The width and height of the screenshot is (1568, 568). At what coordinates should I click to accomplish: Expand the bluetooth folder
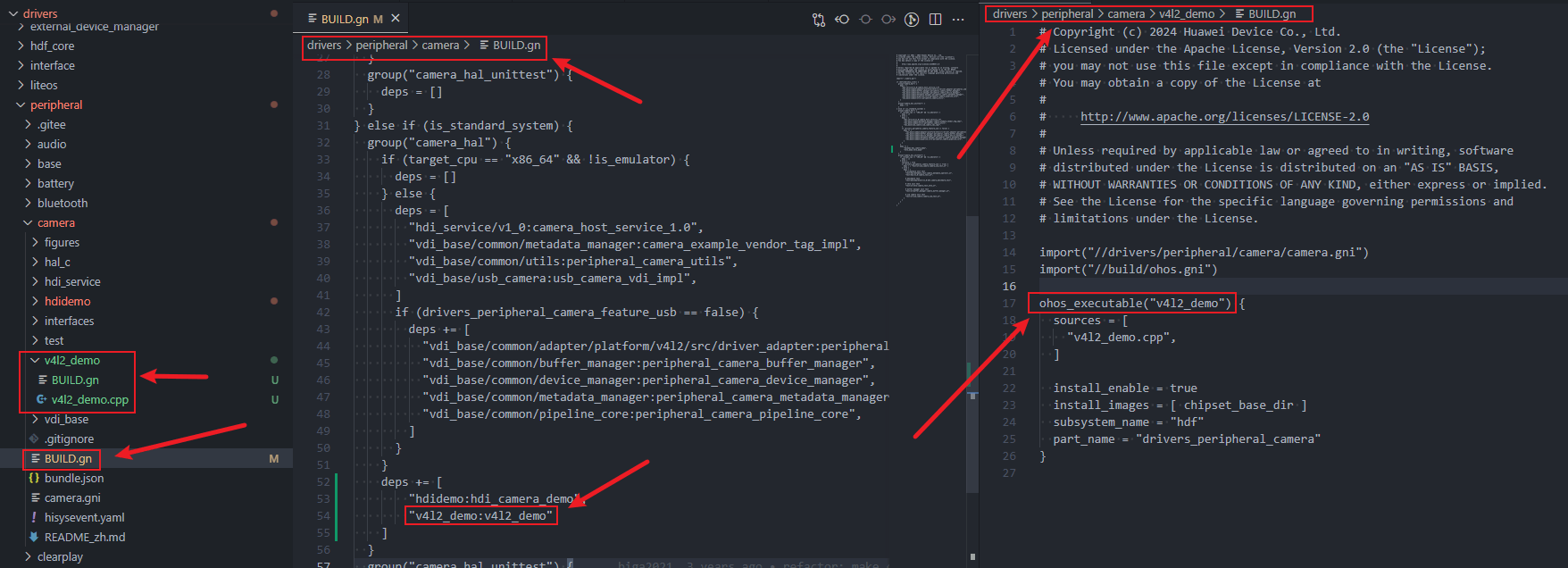28,203
